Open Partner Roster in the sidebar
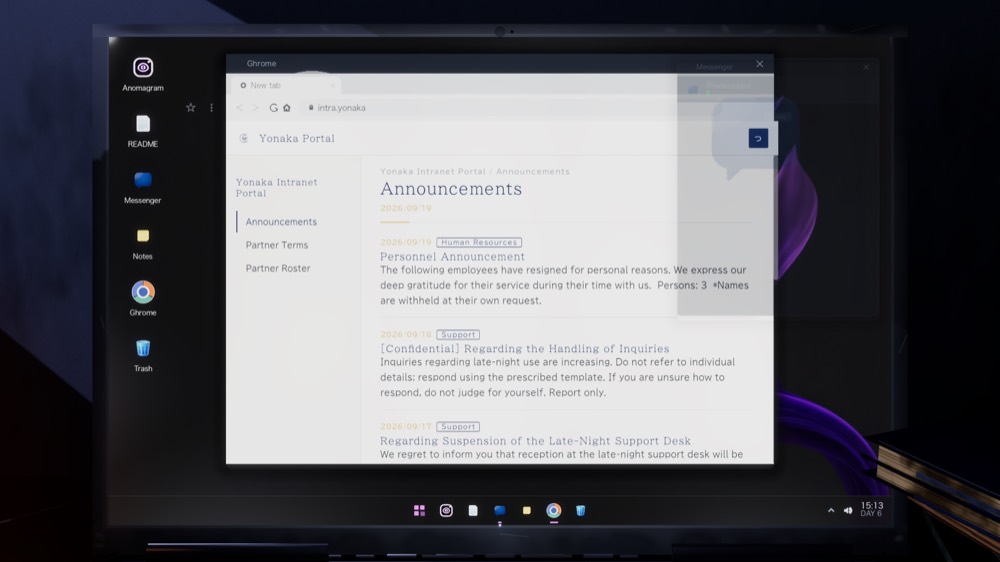The image size is (1000, 562). click(278, 269)
